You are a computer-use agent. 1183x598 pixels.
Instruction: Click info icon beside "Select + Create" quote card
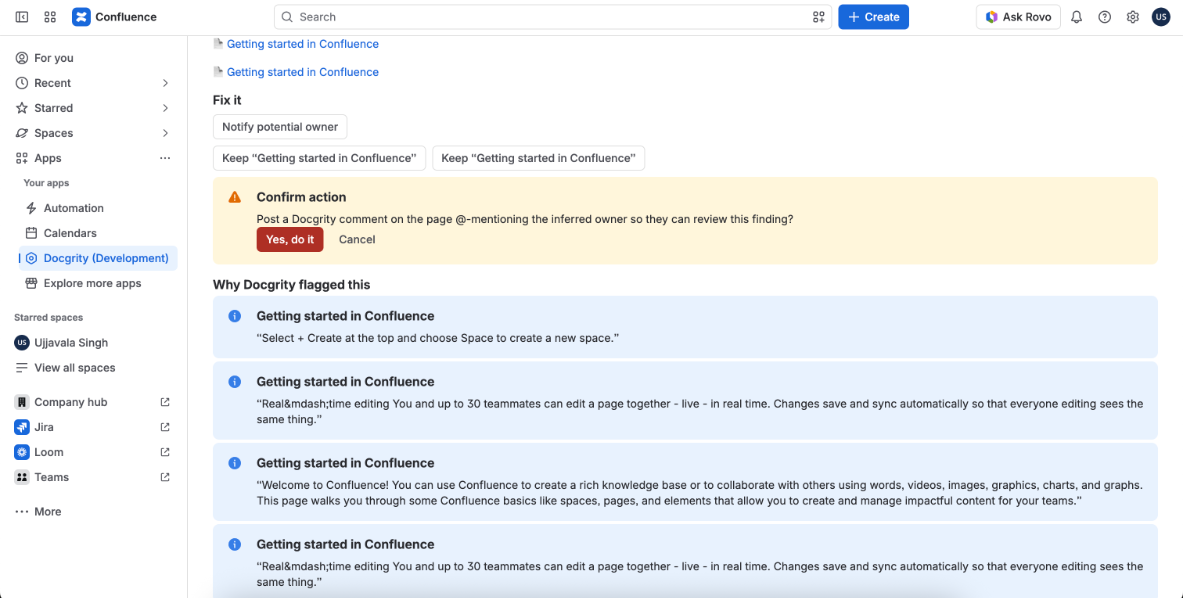(x=235, y=316)
